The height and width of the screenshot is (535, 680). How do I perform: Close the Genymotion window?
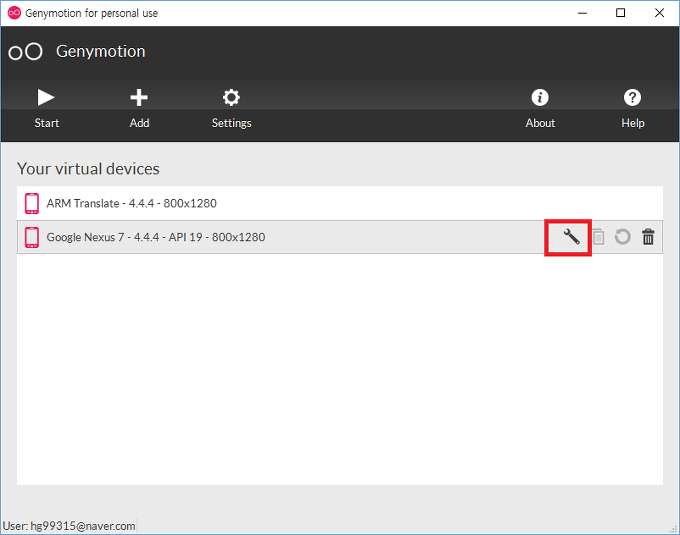tap(659, 13)
